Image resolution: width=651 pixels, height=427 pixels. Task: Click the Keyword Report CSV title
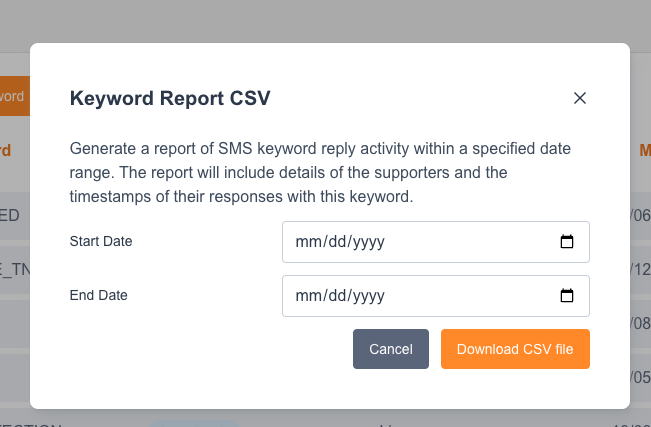coord(169,98)
